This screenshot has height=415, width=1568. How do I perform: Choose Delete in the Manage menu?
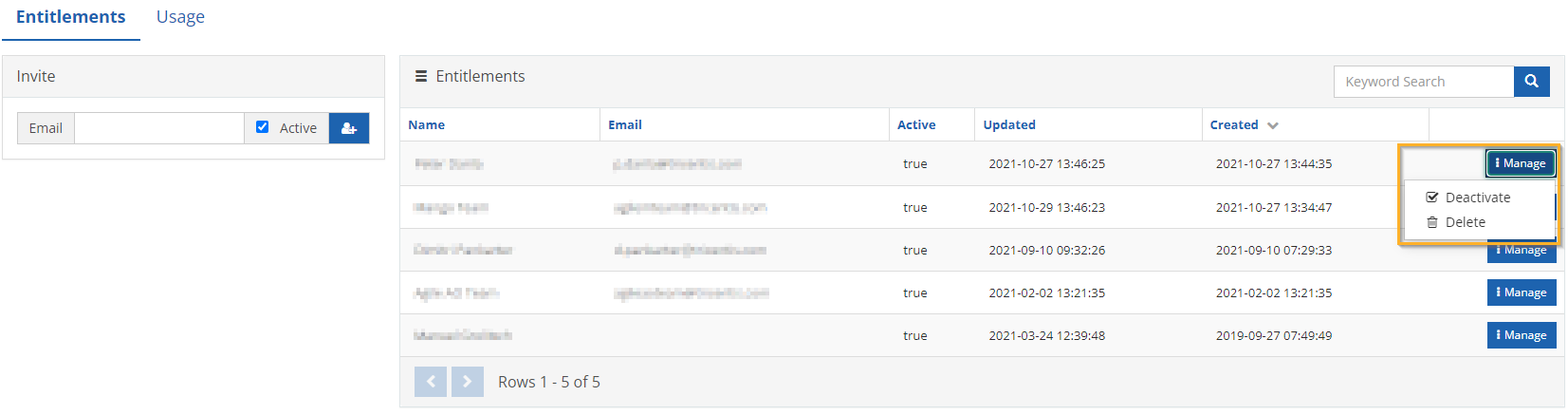(x=1465, y=222)
